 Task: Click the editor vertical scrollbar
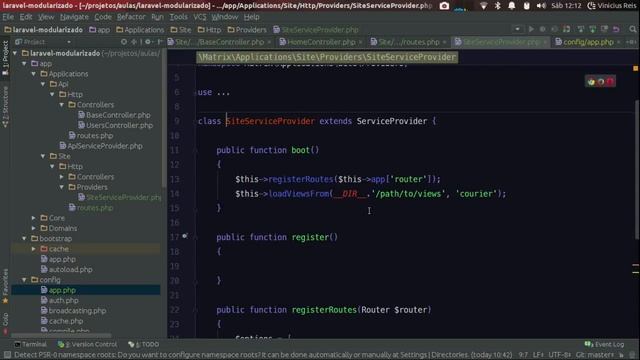[637, 169]
